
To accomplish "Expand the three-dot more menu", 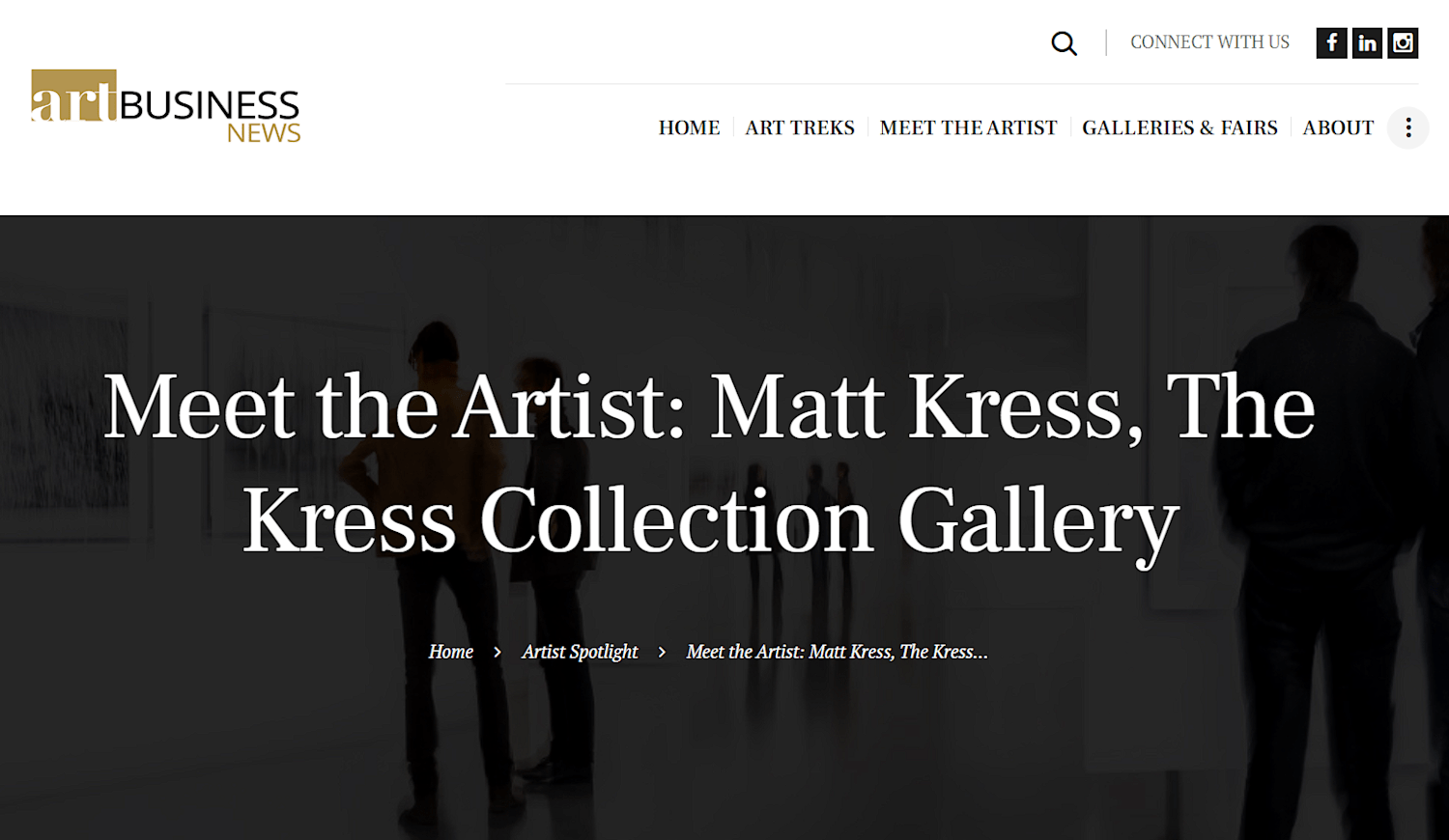I will point(1408,127).
